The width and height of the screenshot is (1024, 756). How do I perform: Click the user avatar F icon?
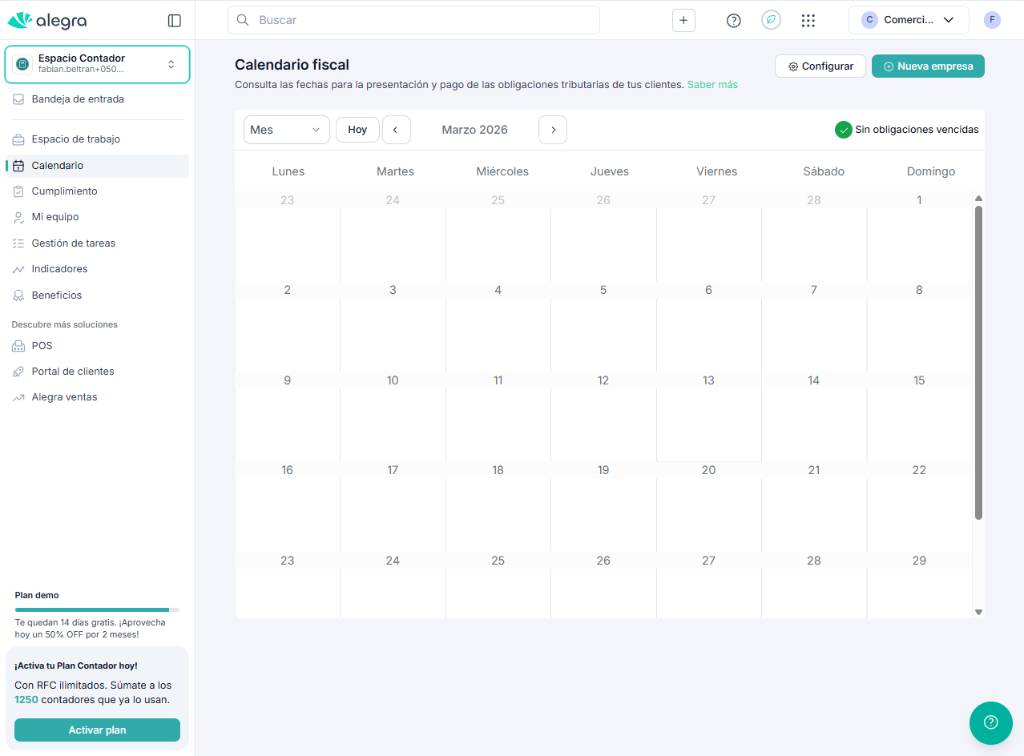[x=992, y=20]
